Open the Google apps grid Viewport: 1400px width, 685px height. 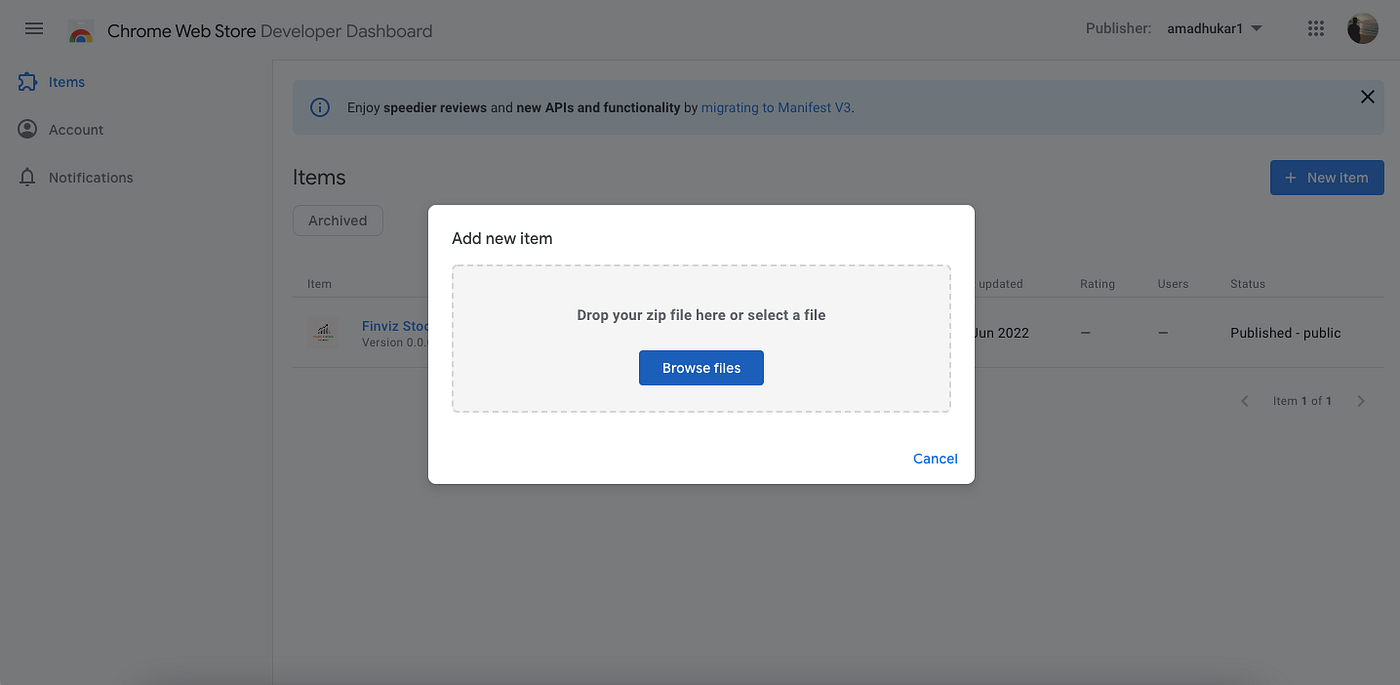[1316, 28]
